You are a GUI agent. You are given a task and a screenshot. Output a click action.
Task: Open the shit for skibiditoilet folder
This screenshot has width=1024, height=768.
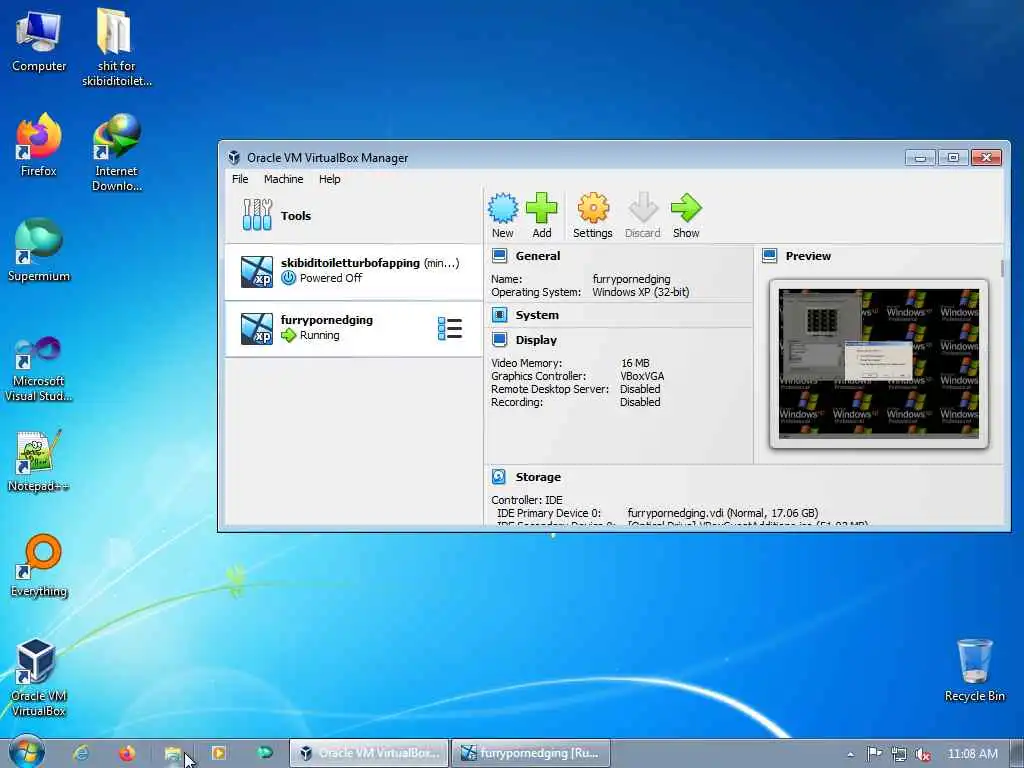[116, 47]
